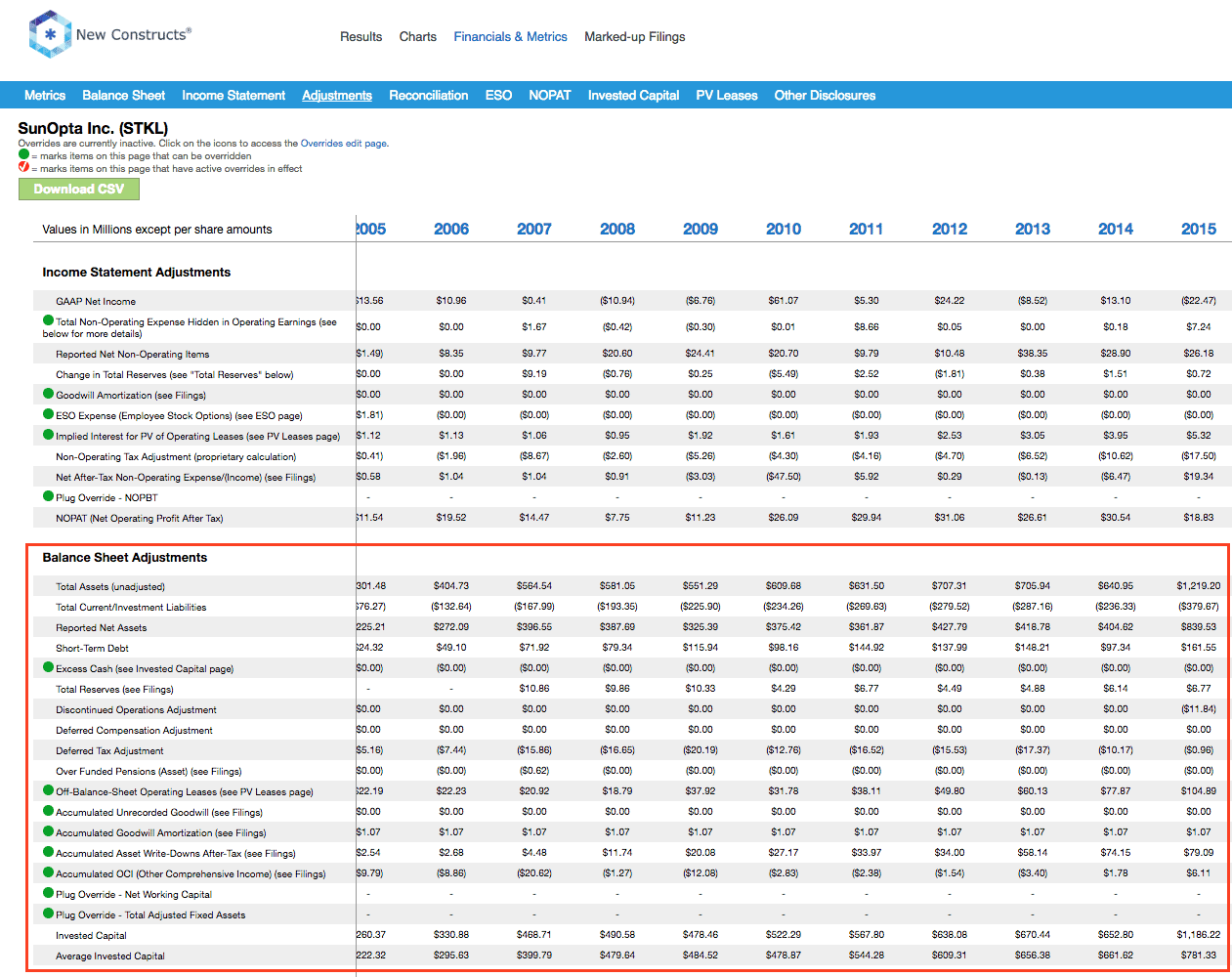
Task: Open the NOPAT tab
Action: pyautogui.click(x=550, y=95)
